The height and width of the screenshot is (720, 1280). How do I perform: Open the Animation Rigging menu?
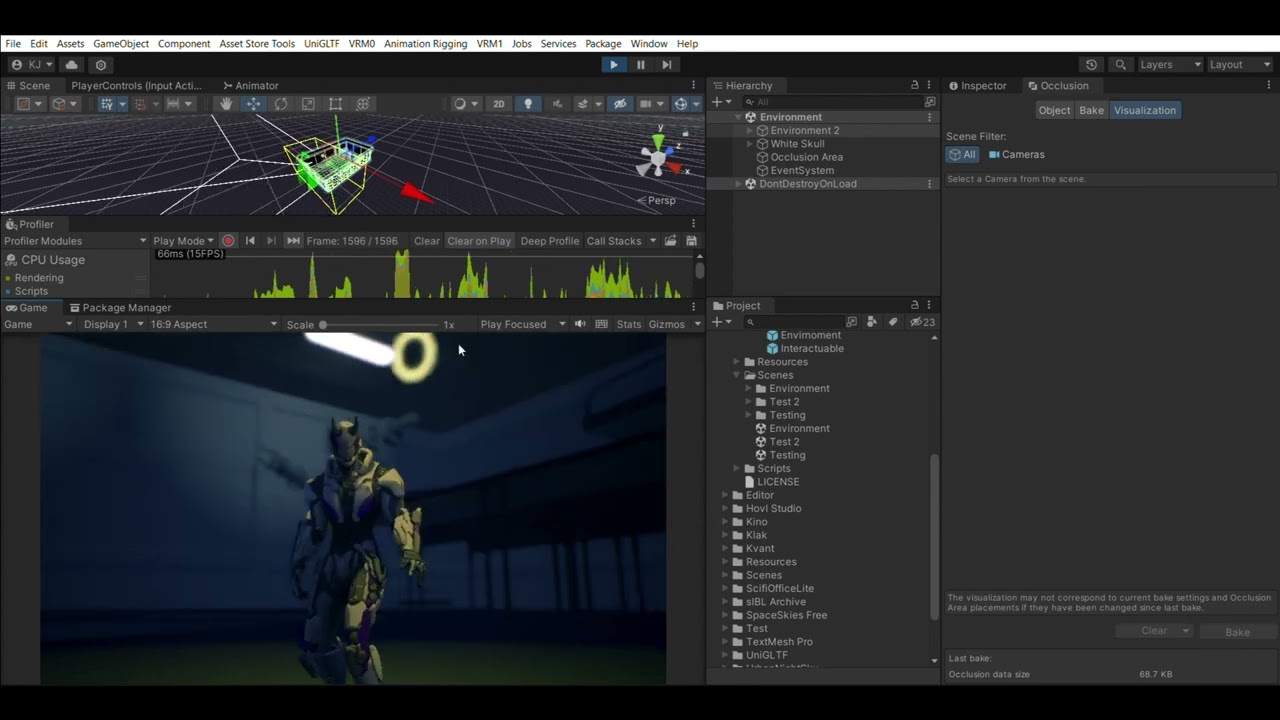[x=425, y=44]
